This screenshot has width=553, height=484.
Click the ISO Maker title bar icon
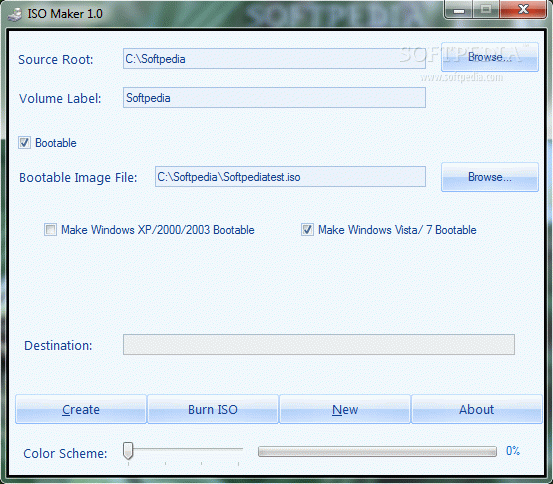coord(14,14)
